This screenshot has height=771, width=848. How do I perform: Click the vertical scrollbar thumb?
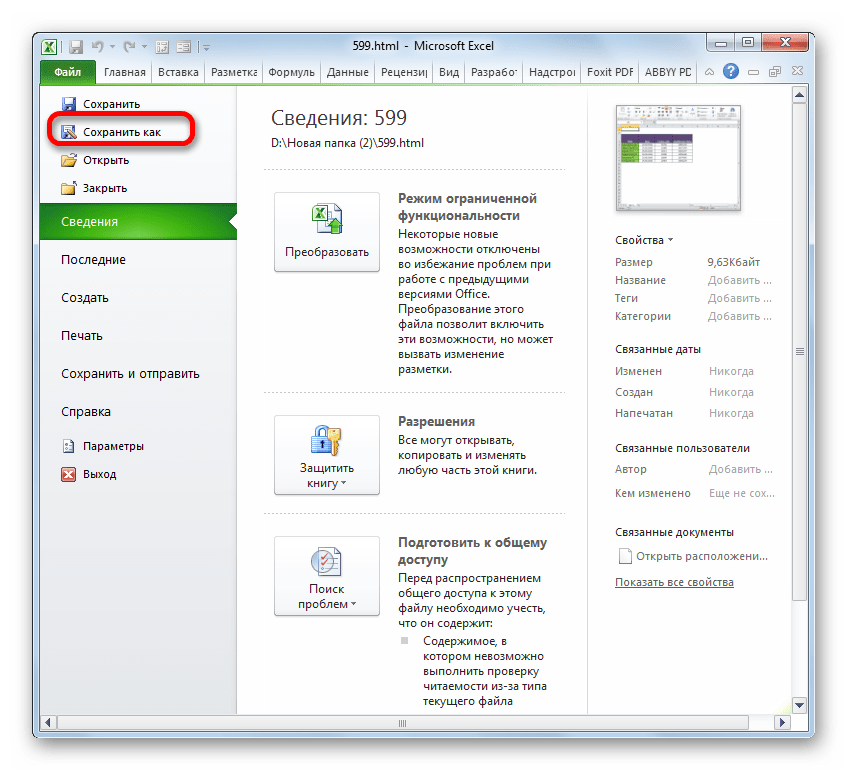coord(799,351)
